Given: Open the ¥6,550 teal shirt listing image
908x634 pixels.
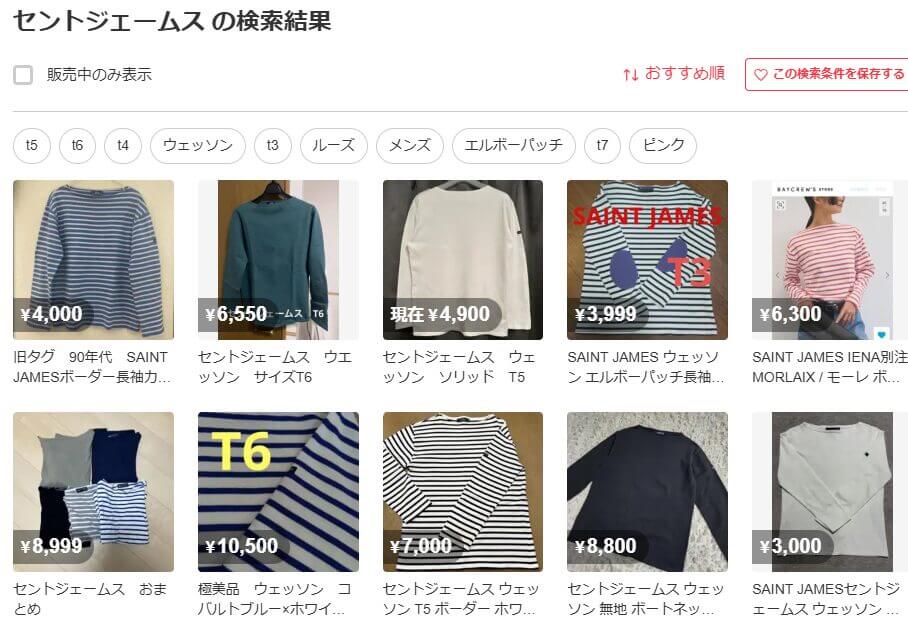Looking at the screenshot, I should pyautogui.click(x=278, y=260).
